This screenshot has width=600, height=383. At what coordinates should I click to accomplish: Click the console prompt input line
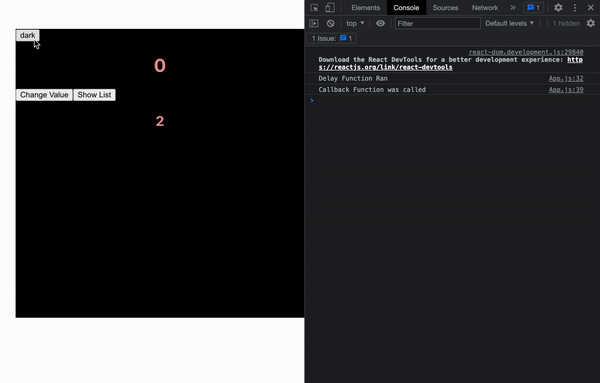pyautogui.click(x=452, y=101)
